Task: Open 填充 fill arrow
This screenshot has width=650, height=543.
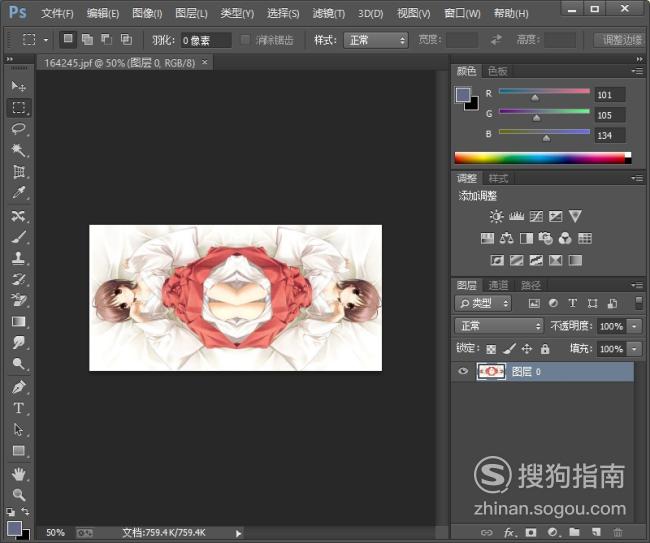Action: (x=634, y=349)
